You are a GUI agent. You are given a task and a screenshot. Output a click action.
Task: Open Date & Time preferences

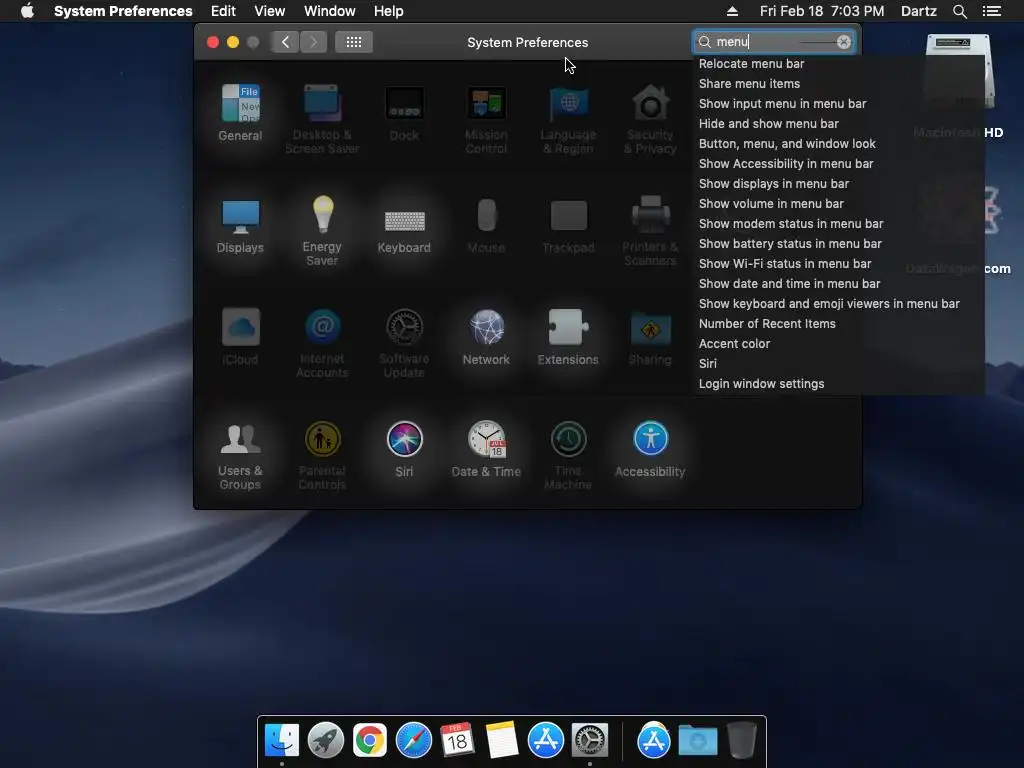pyautogui.click(x=486, y=449)
